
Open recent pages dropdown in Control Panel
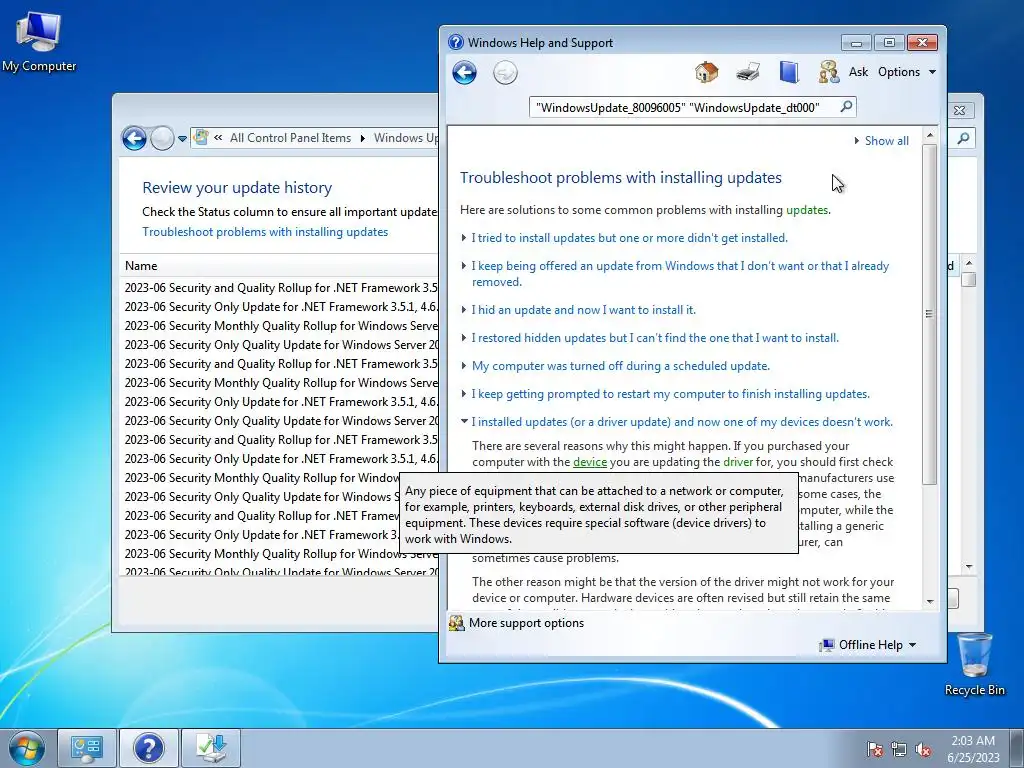[x=182, y=138]
